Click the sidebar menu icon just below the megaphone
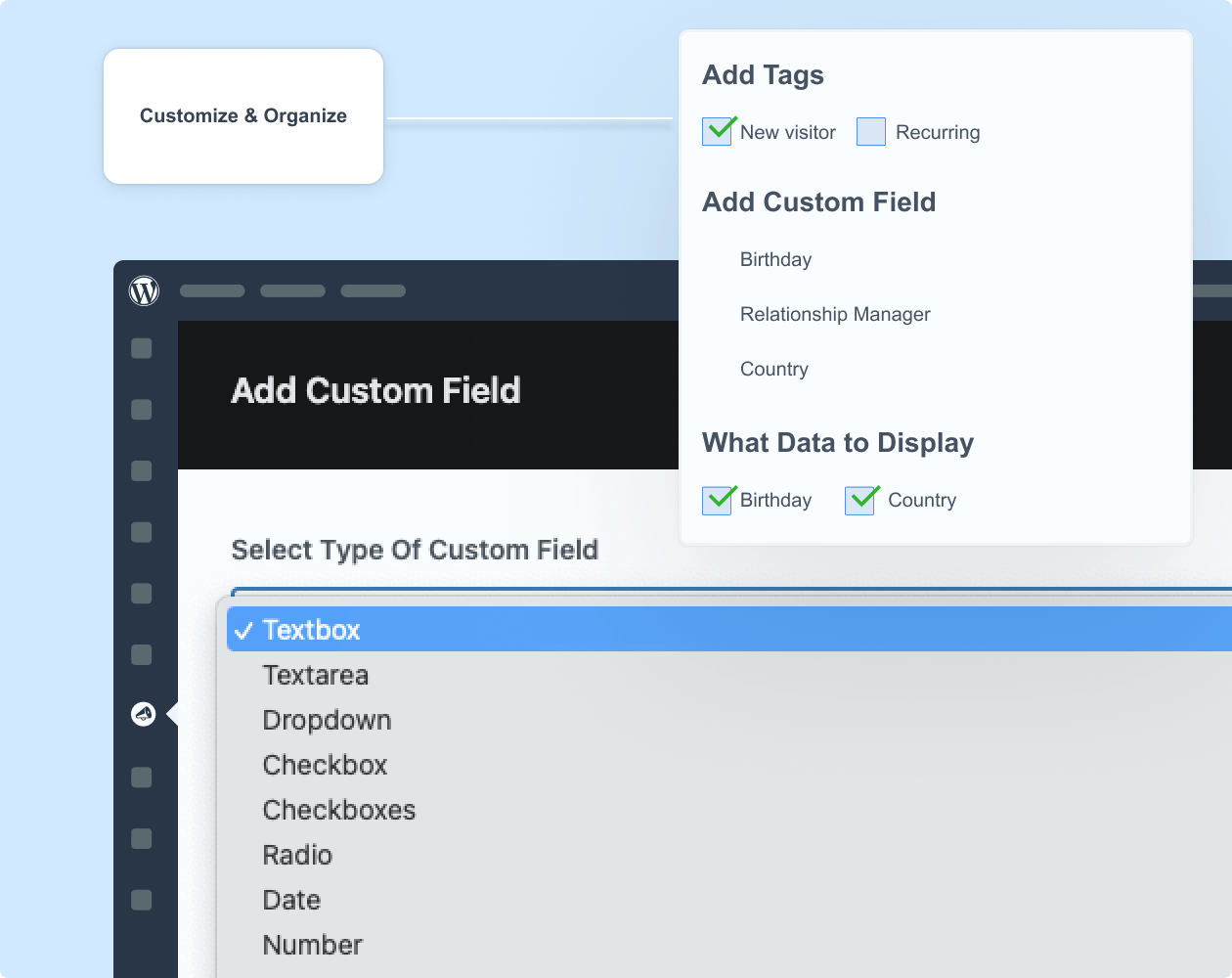The height and width of the screenshot is (978, 1232). pyautogui.click(x=142, y=778)
